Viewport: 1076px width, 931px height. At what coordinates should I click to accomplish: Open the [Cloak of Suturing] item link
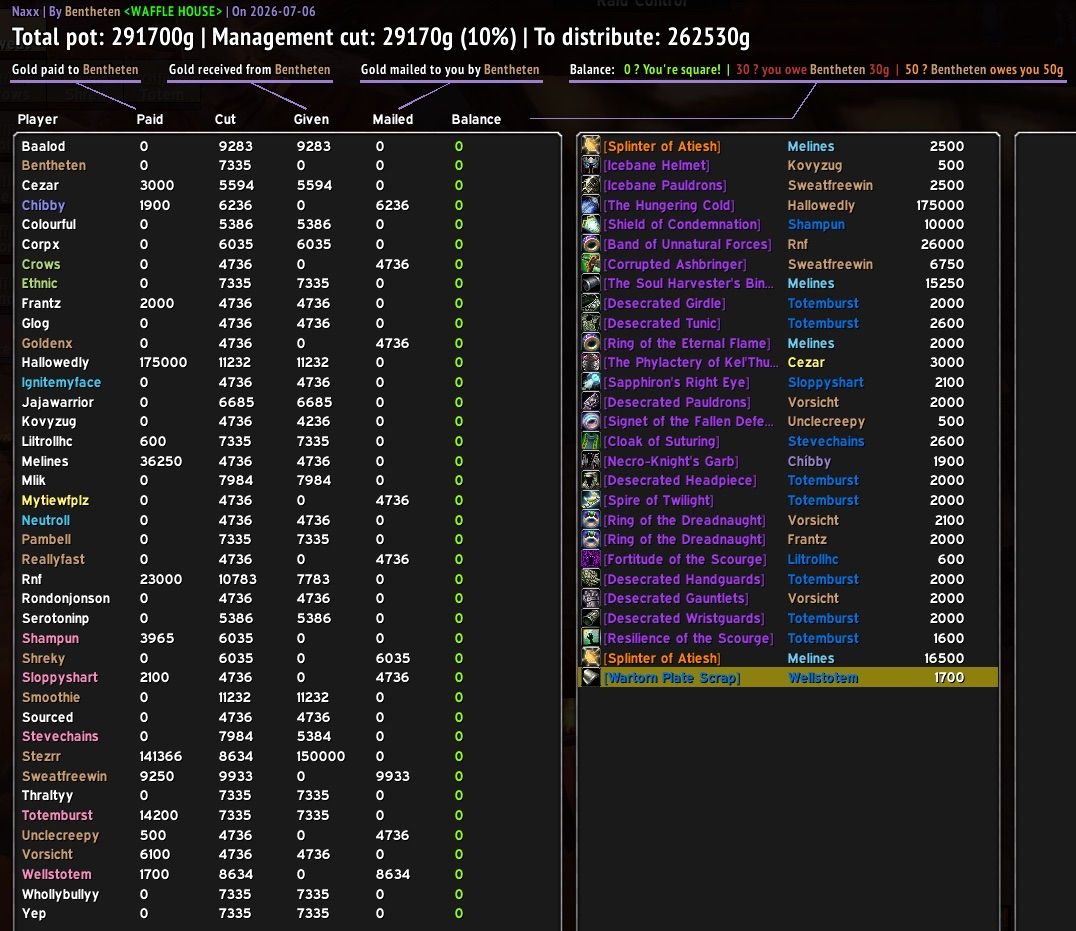(x=662, y=441)
